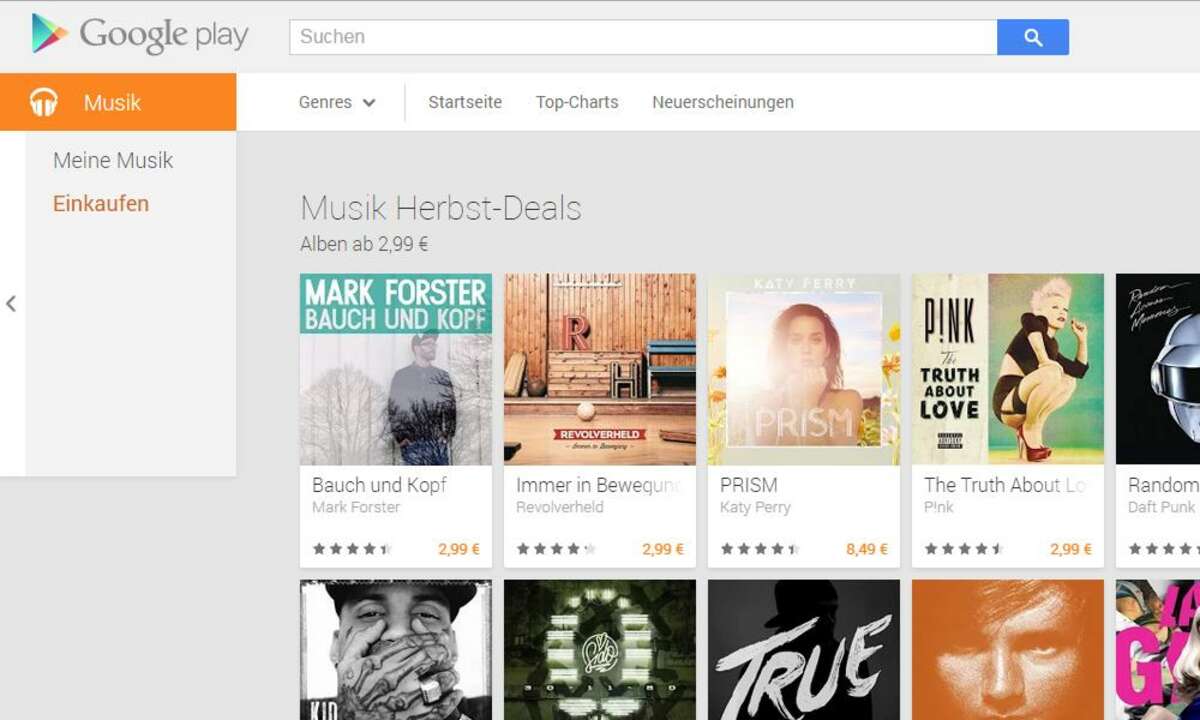This screenshot has height=720, width=1200.
Task: Select the orange Musik category header
Action: point(118,102)
